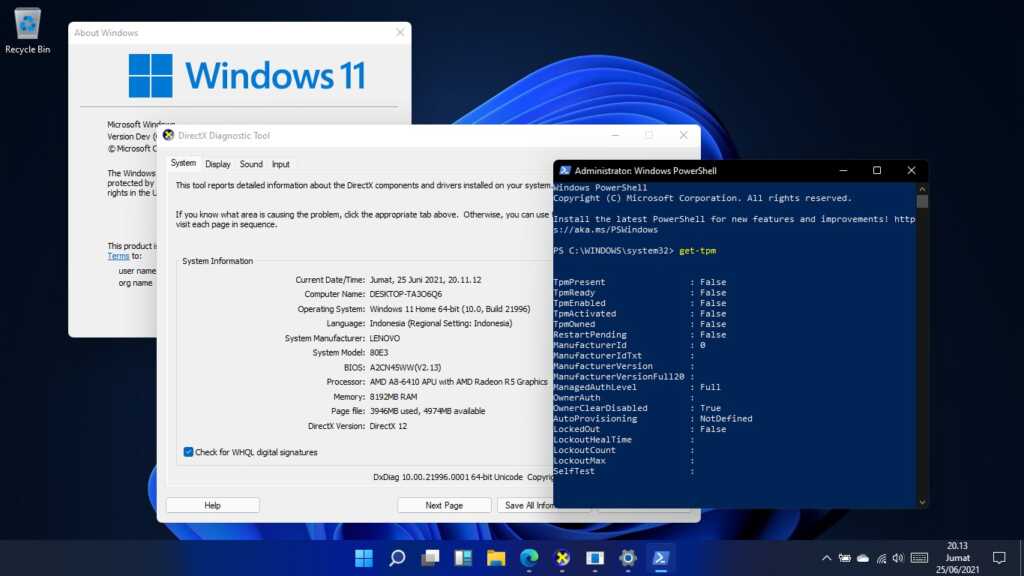1024x576 pixels.
Task: Switch to the Sound tab
Action: click(251, 164)
